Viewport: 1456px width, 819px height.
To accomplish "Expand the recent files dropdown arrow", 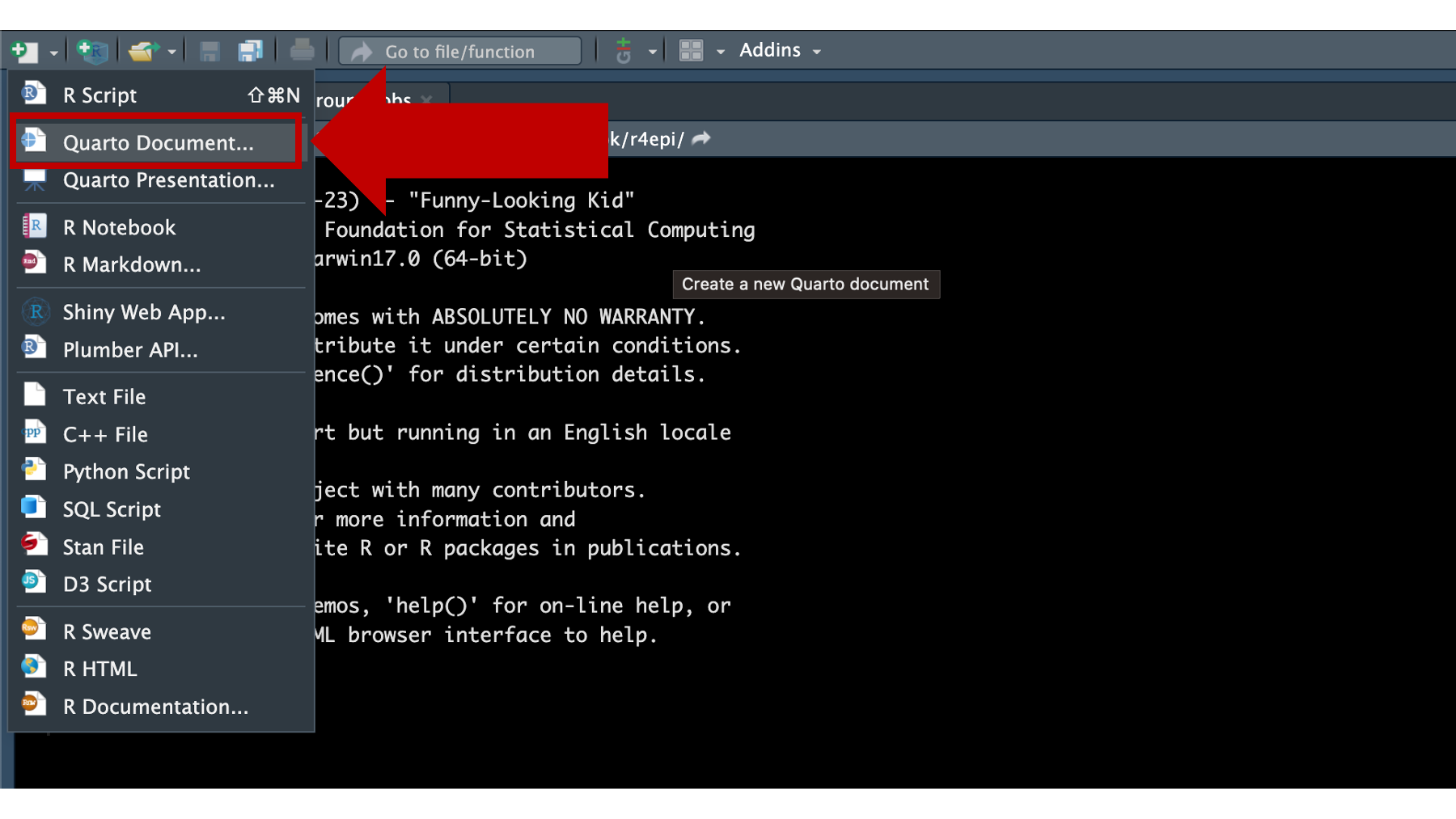I will click(x=171, y=53).
